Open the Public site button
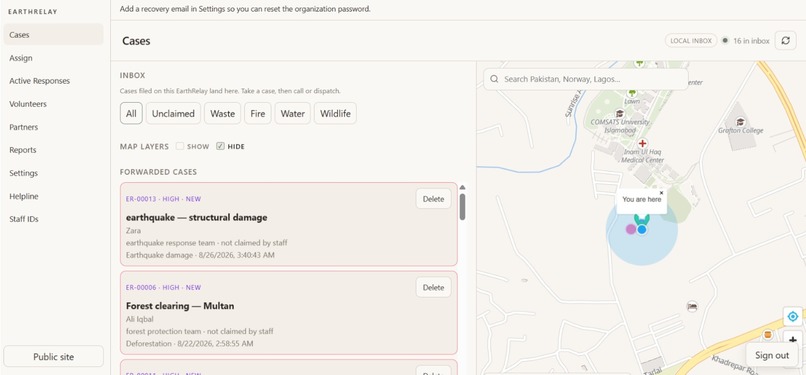Screen dimensions: 806x375 [x=53, y=357]
